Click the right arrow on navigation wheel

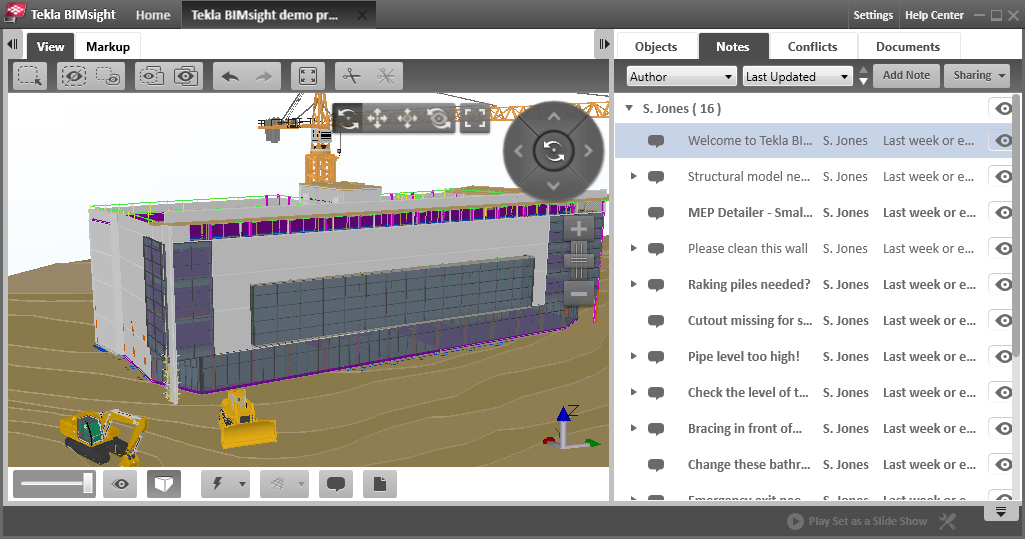point(588,151)
